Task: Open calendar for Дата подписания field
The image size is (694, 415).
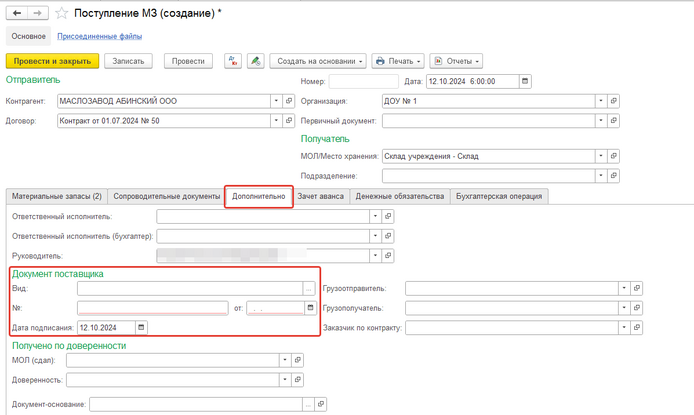Action: coord(141,327)
